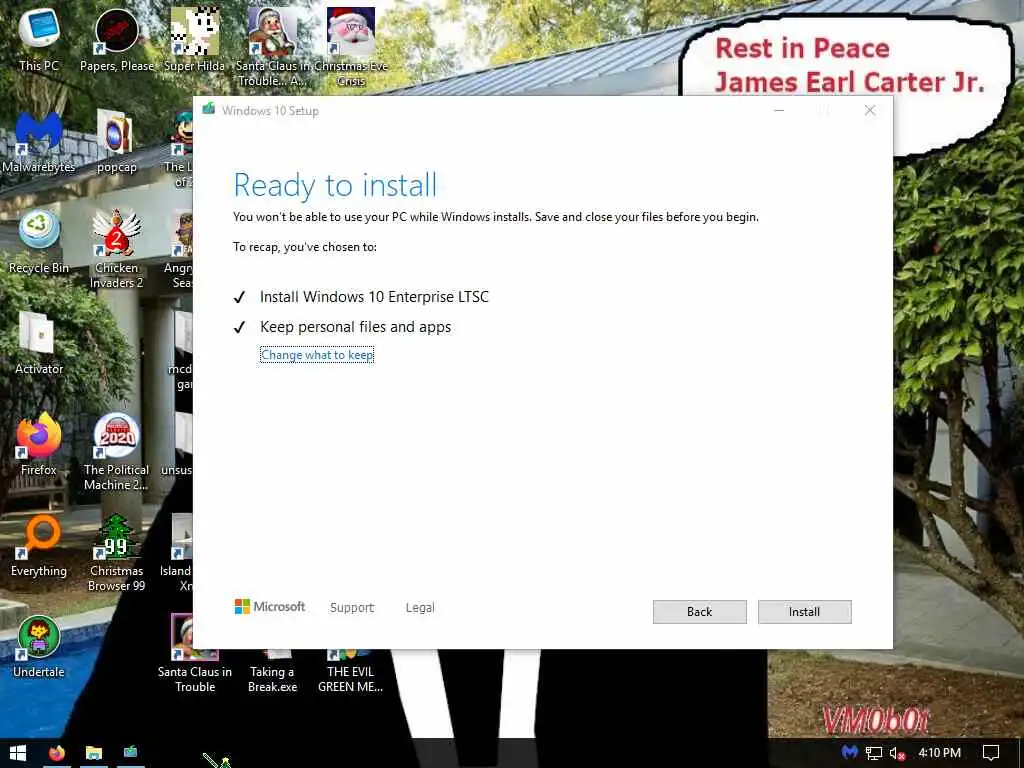
Task: Open THE EVIL GREEN ME... shortcut
Action: (x=351, y=670)
